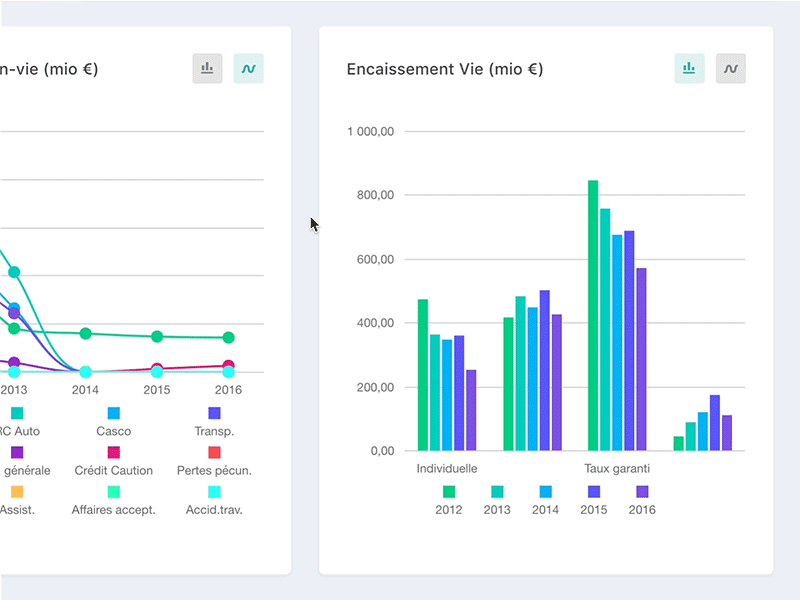
Task: Click the 2015 legend icon under the bar chart
Action: (x=593, y=491)
